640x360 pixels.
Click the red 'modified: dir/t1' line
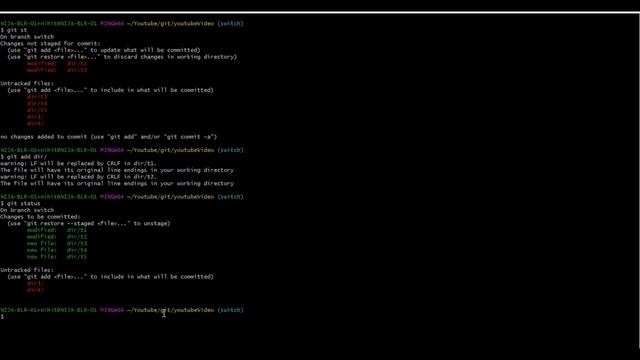coord(57,64)
